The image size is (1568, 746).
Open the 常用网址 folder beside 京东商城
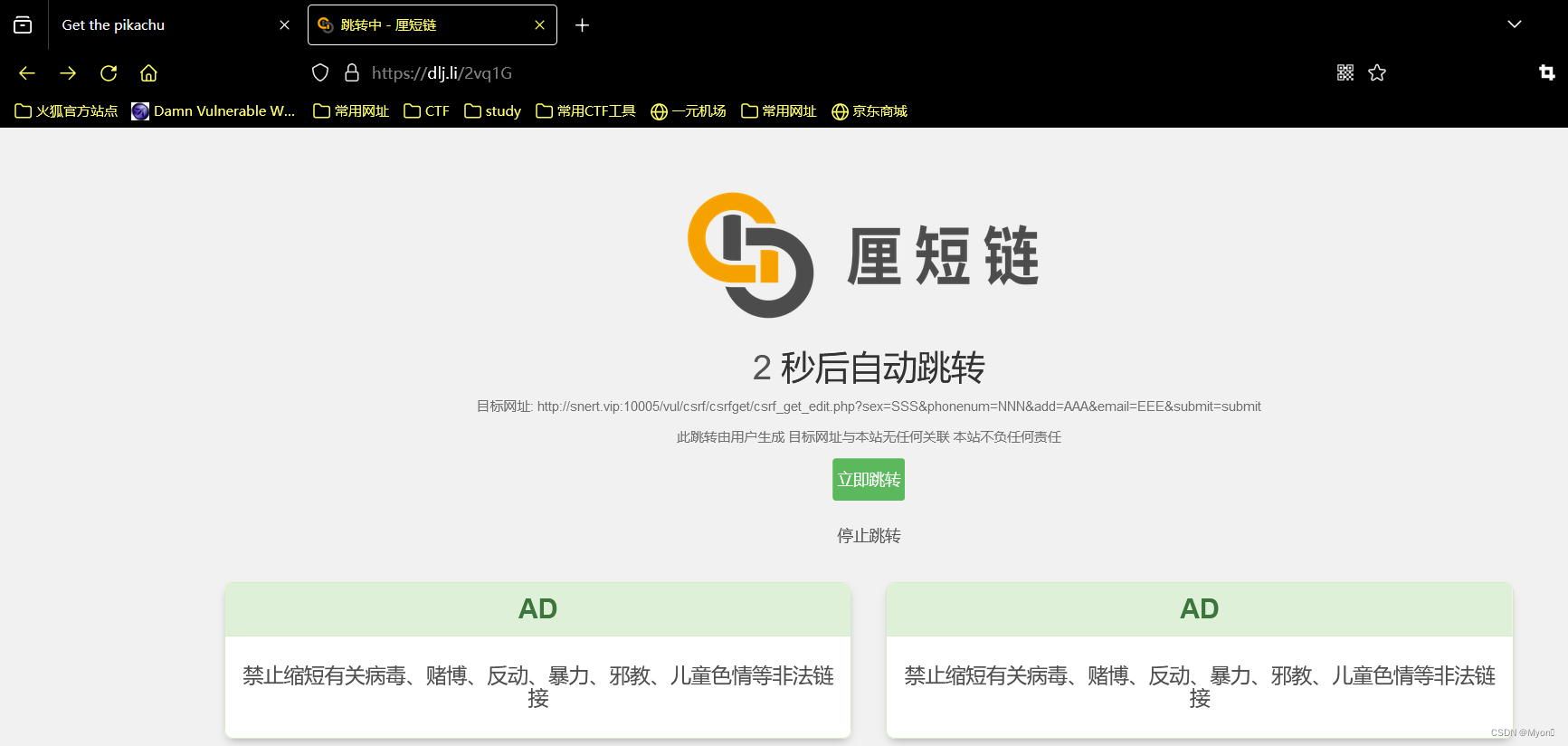[x=779, y=111]
